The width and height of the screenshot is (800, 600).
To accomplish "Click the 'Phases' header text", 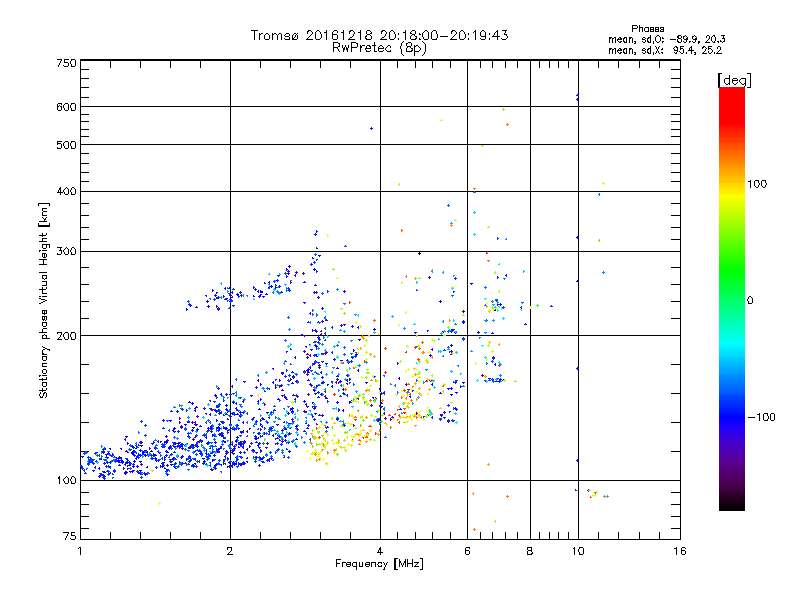I will point(647,29).
